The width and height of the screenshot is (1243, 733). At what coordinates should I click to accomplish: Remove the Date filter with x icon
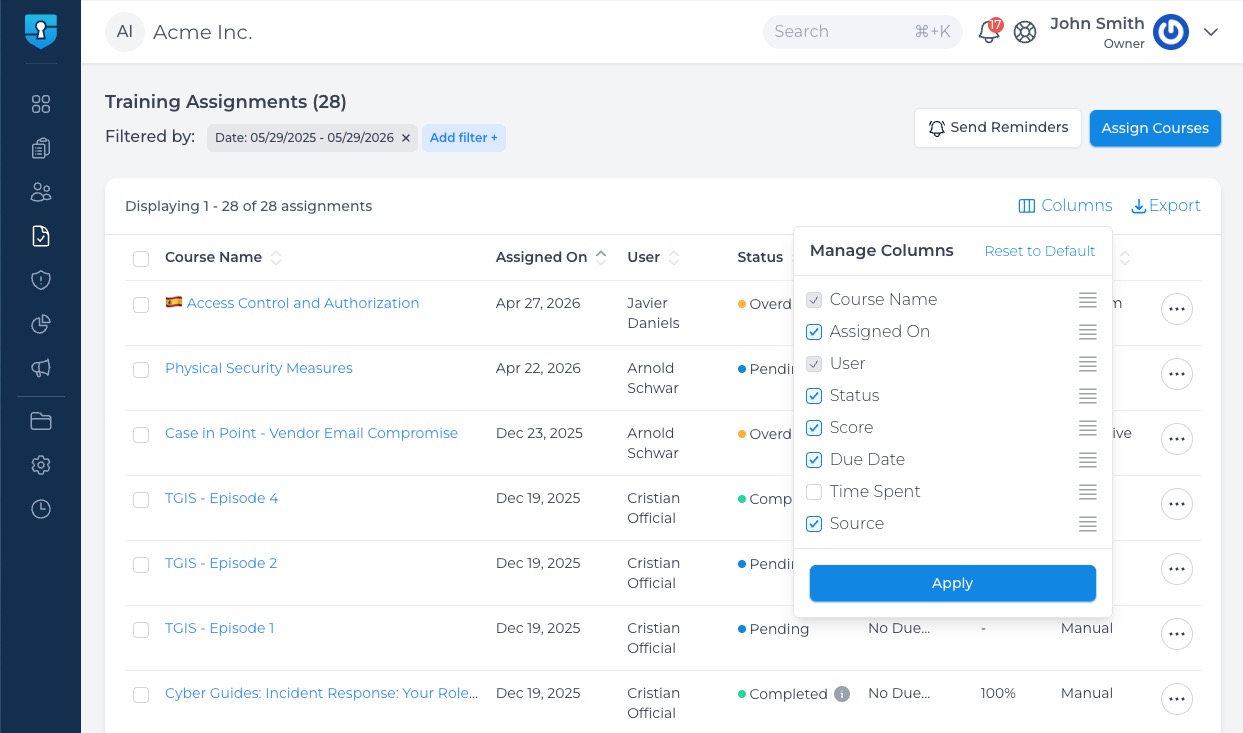(x=406, y=138)
